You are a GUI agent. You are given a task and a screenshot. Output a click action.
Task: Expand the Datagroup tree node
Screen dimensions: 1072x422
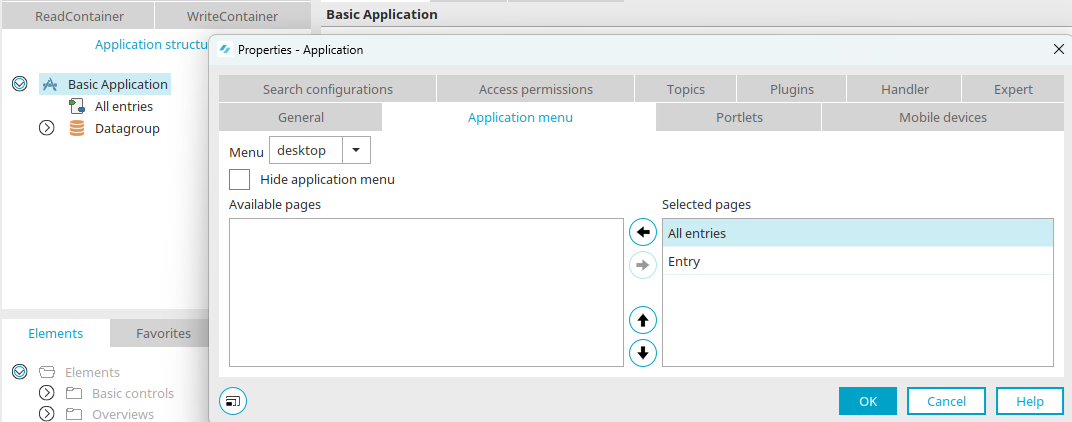[46, 128]
